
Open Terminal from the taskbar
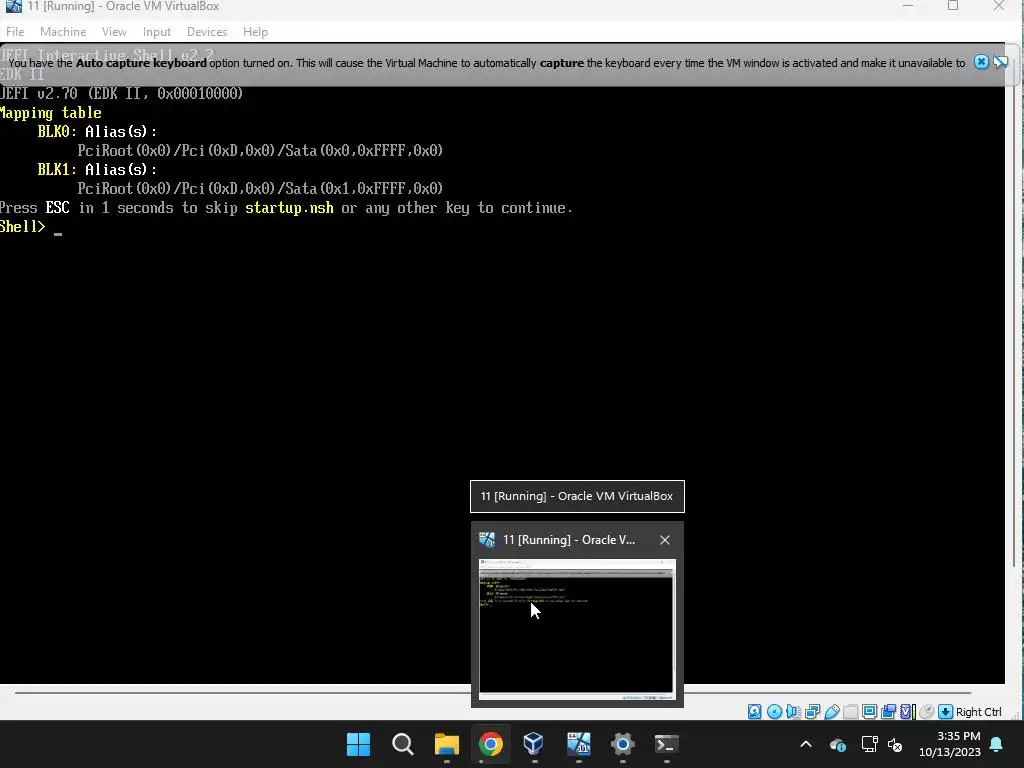click(x=666, y=744)
